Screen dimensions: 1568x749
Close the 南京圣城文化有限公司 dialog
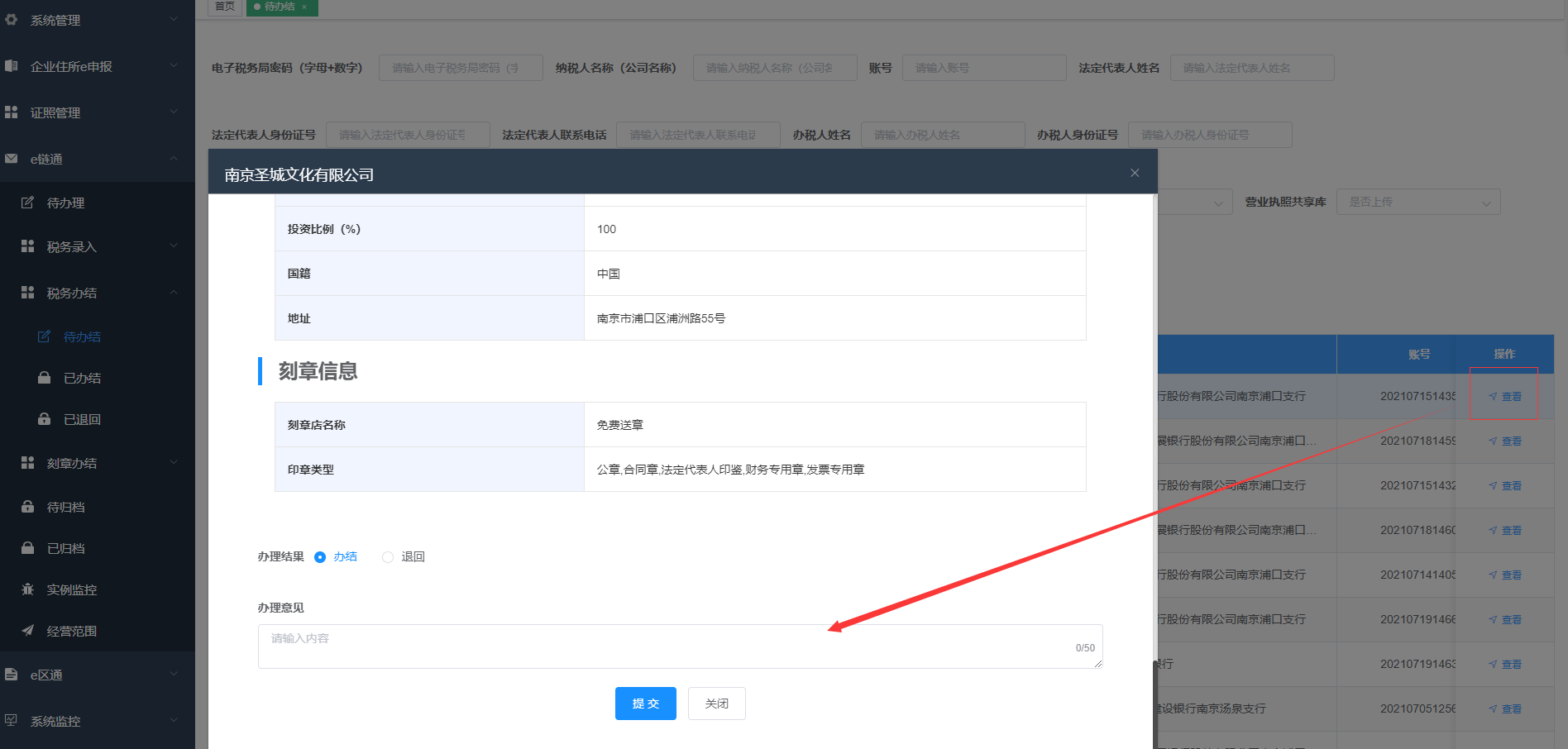click(1135, 173)
